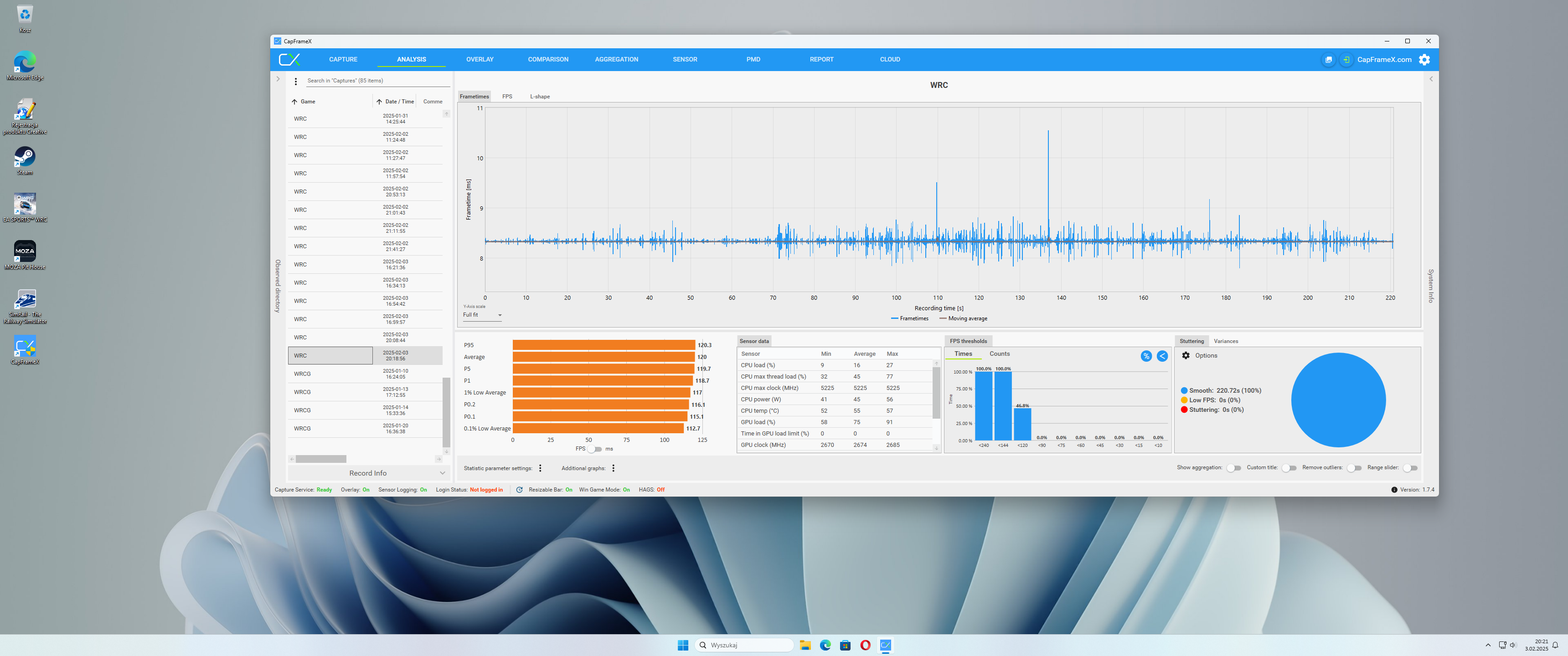Click the screenshot icon beside login
1568x656 pixels.
click(1328, 60)
